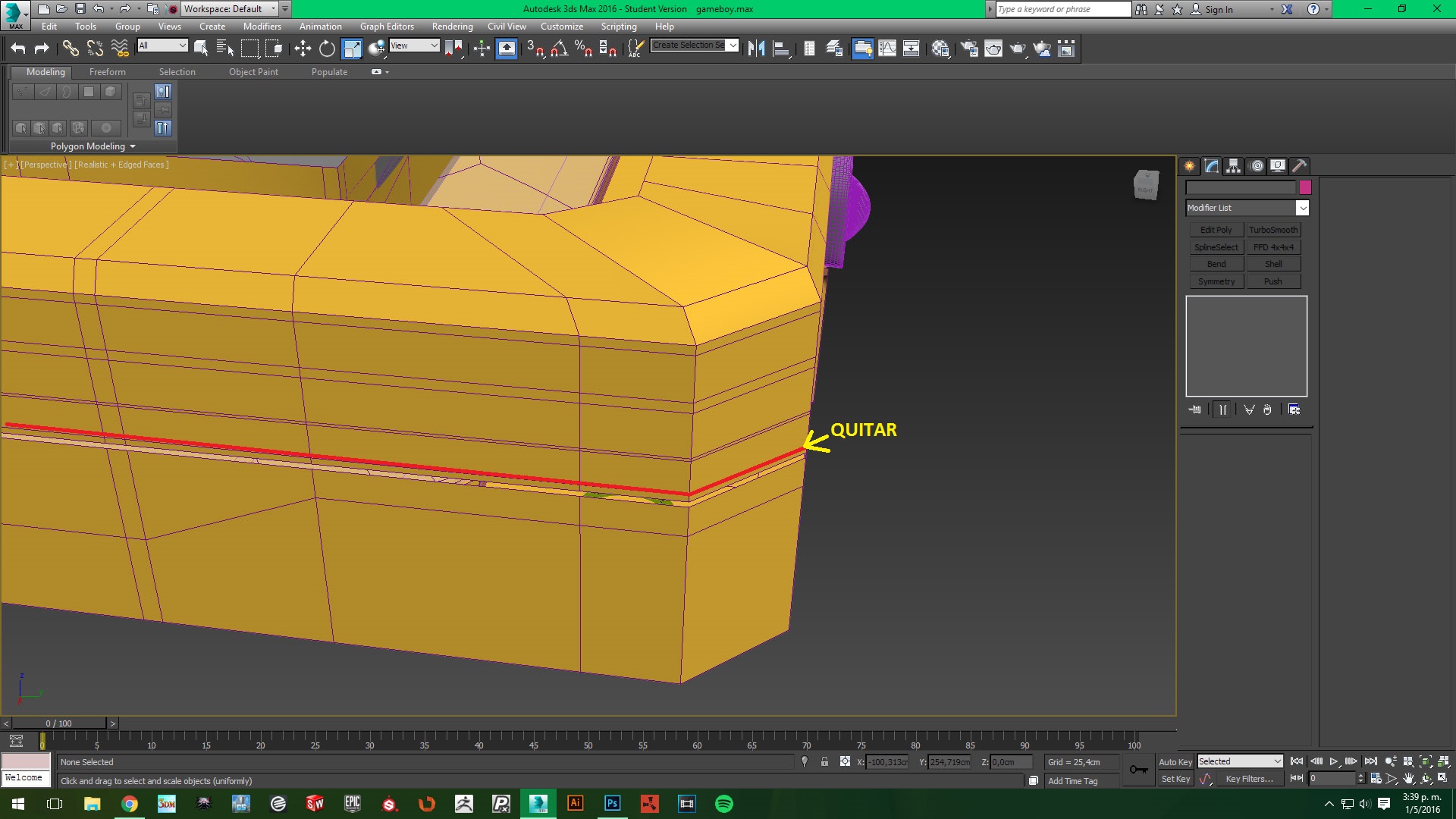The width and height of the screenshot is (1456, 819).
Task: Open the Material Editor icon
Action: tap(941, 49)
